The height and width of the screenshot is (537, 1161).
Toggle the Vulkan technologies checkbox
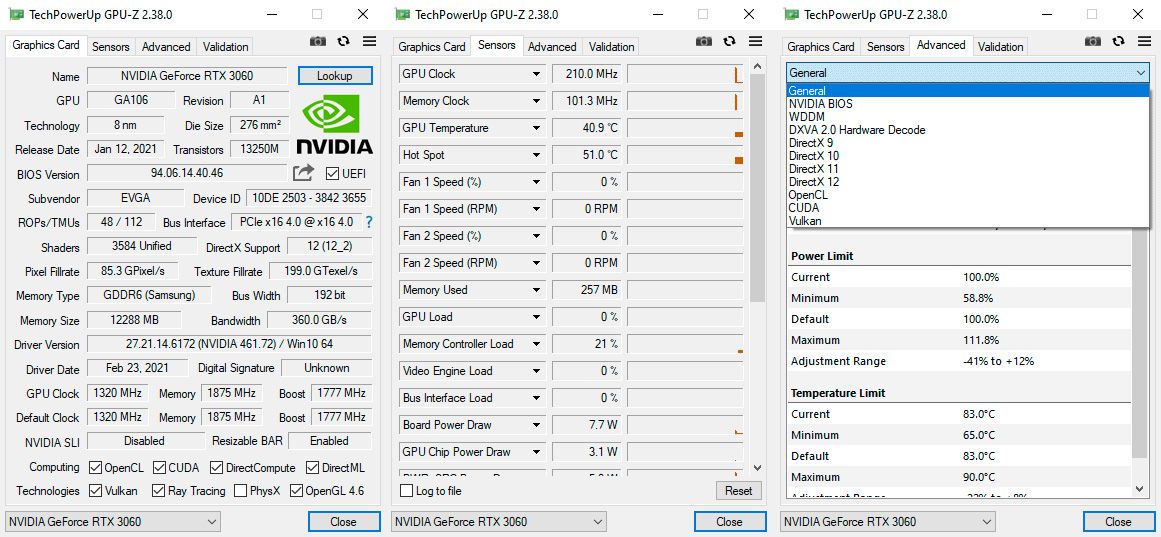(x=95, y=490)
